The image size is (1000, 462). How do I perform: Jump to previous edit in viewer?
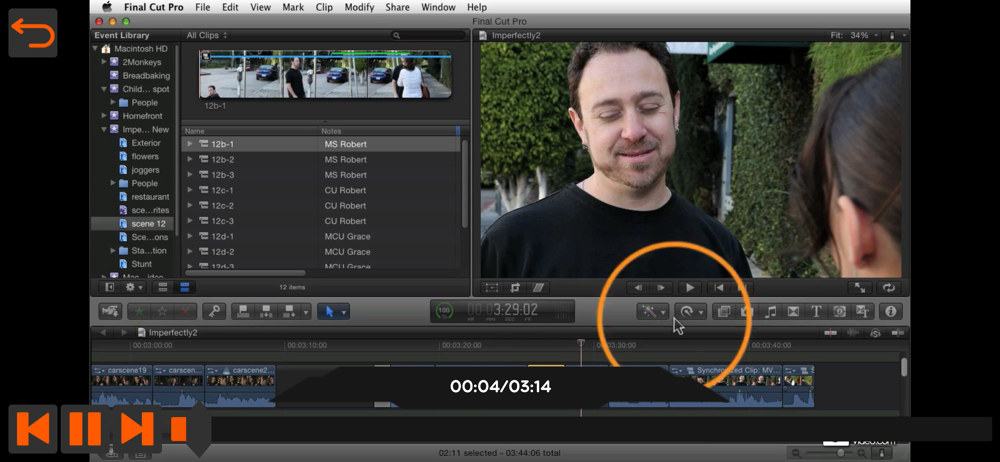[719, 288]
